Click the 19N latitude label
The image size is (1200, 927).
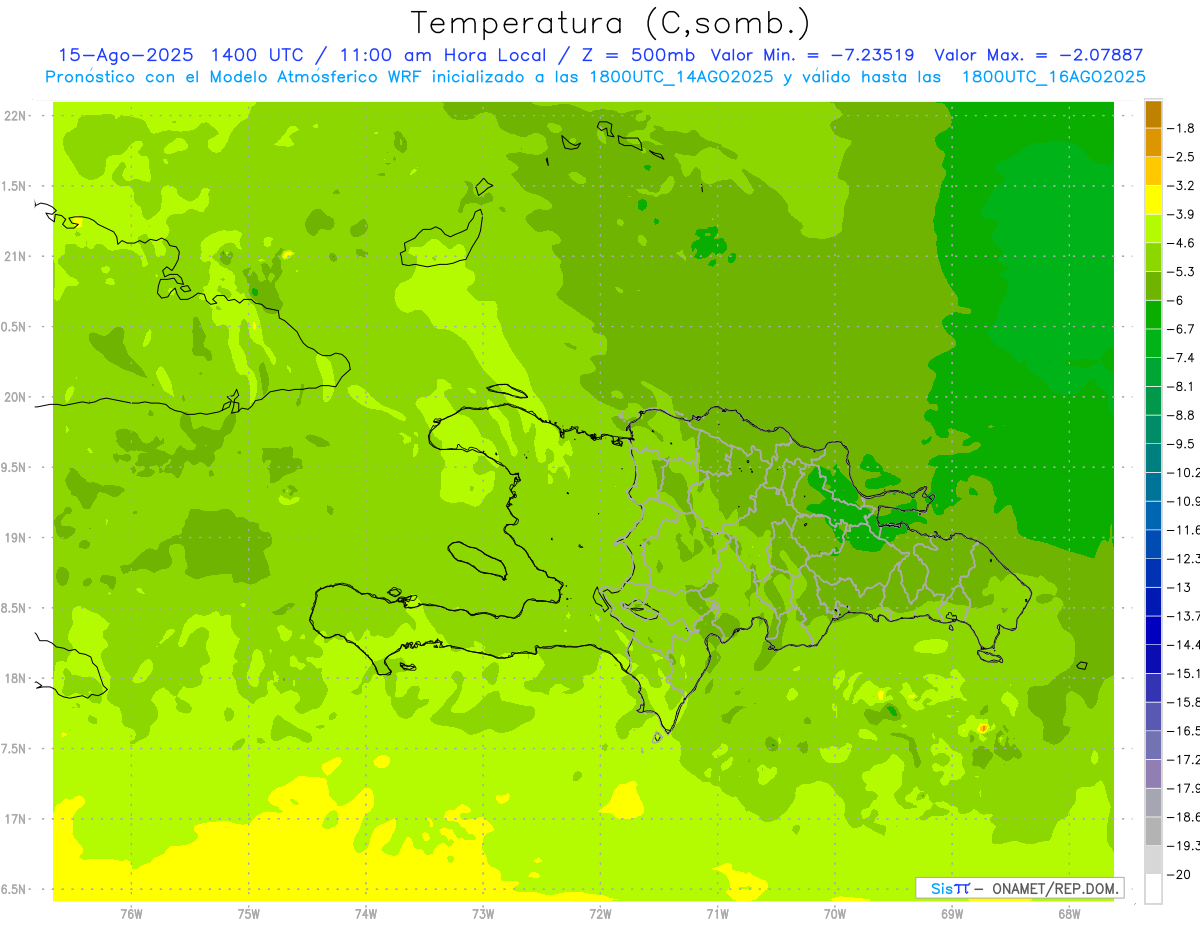tap(16, 538)
